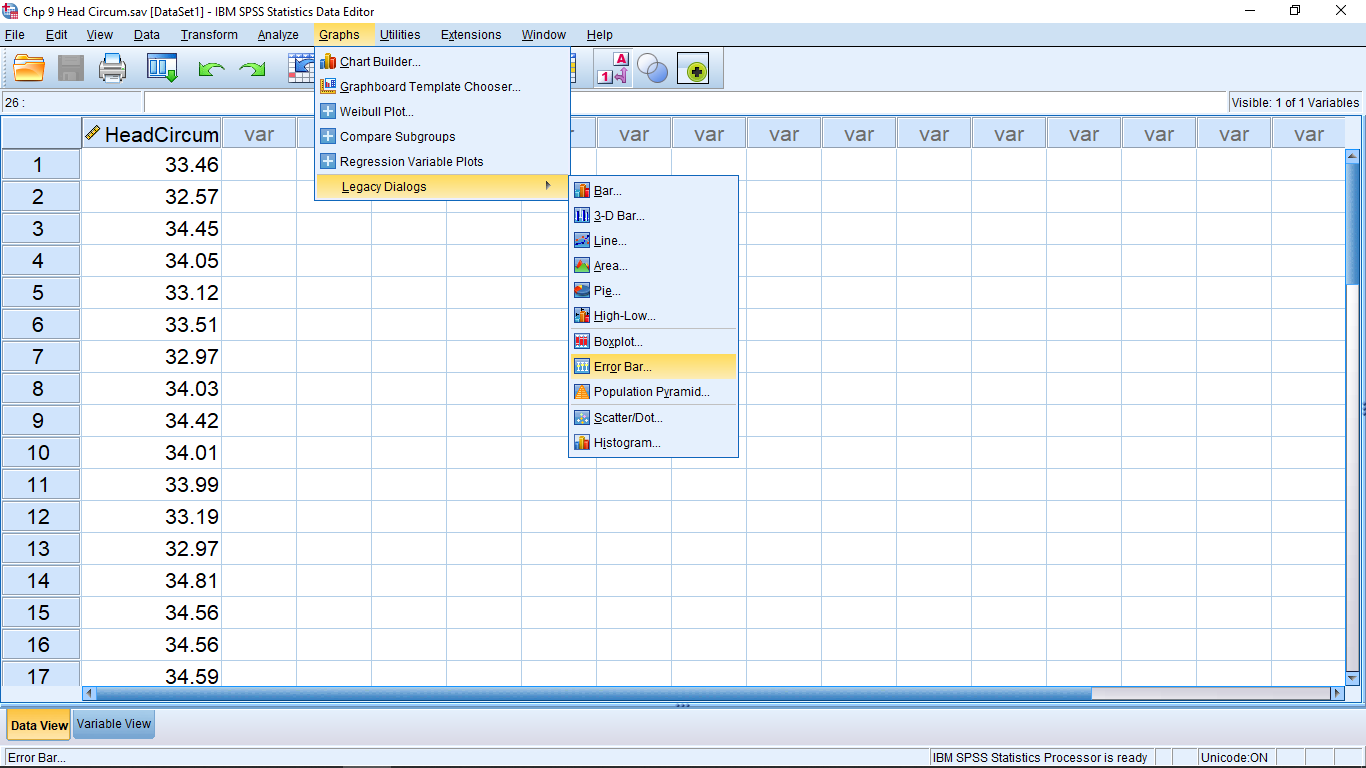Image resolution: width=1366 pixels, height=768 pixels.
Task: Click the Open data document folder icon
Action: 29,69
